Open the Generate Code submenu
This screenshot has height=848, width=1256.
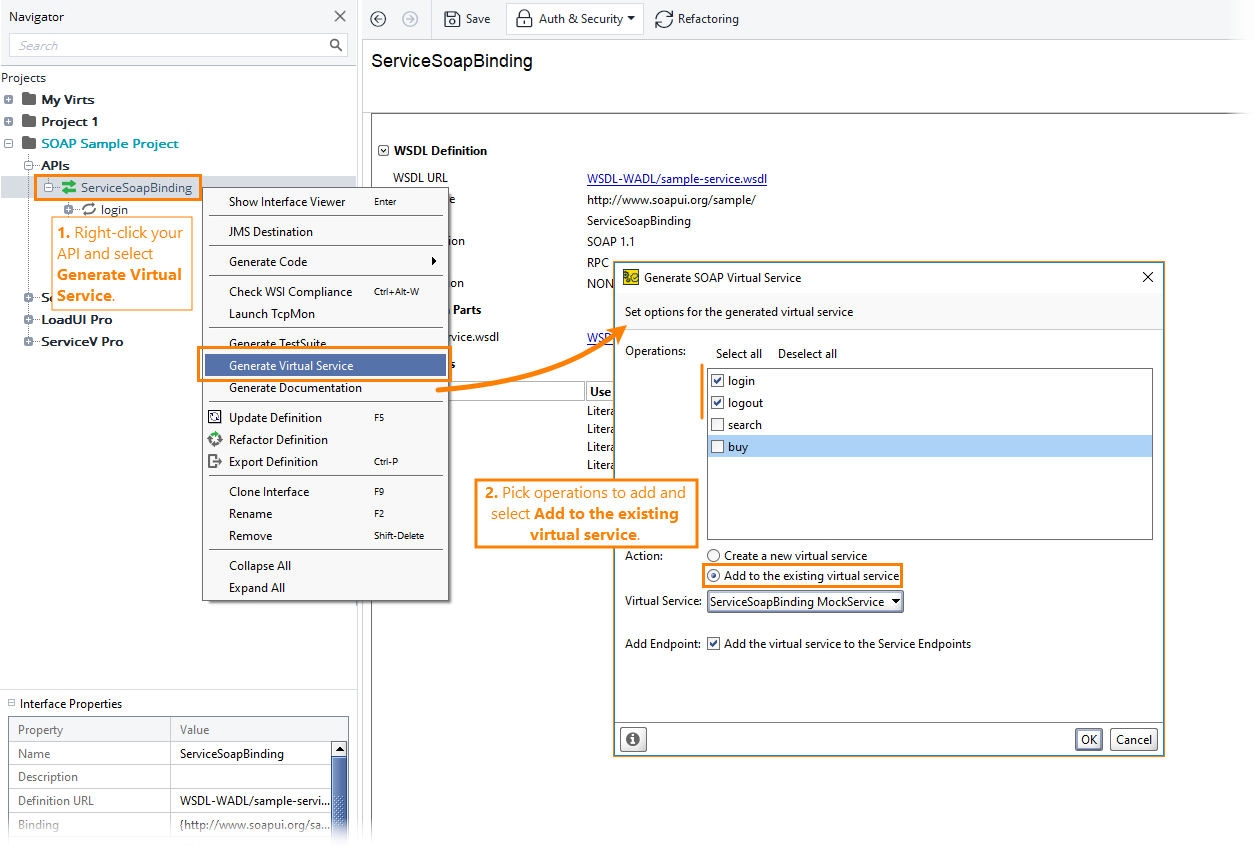point(325,261)
